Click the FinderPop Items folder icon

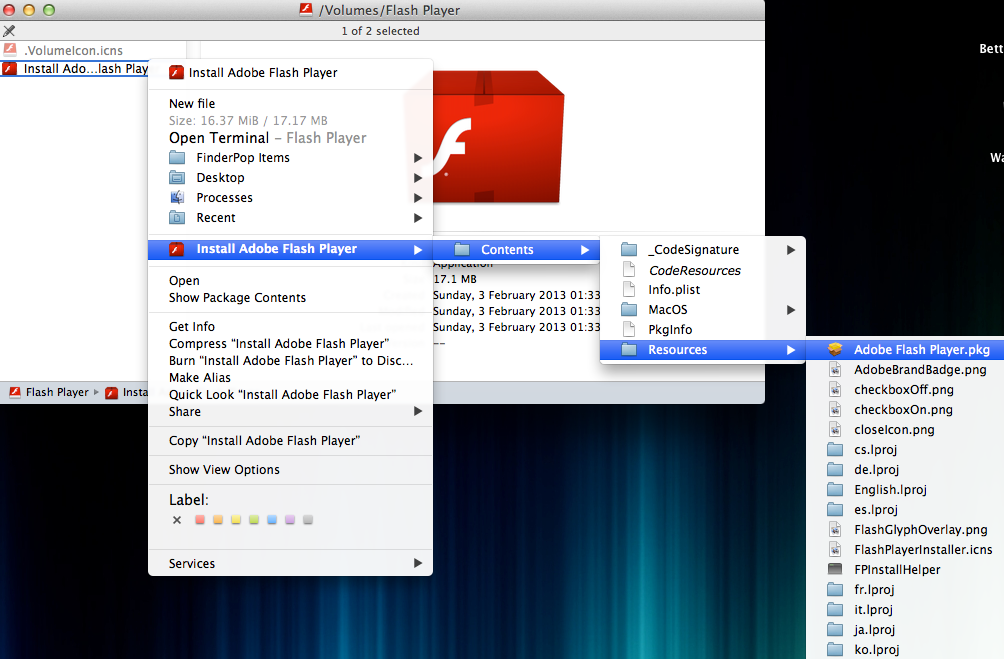[x=177, y=157]
